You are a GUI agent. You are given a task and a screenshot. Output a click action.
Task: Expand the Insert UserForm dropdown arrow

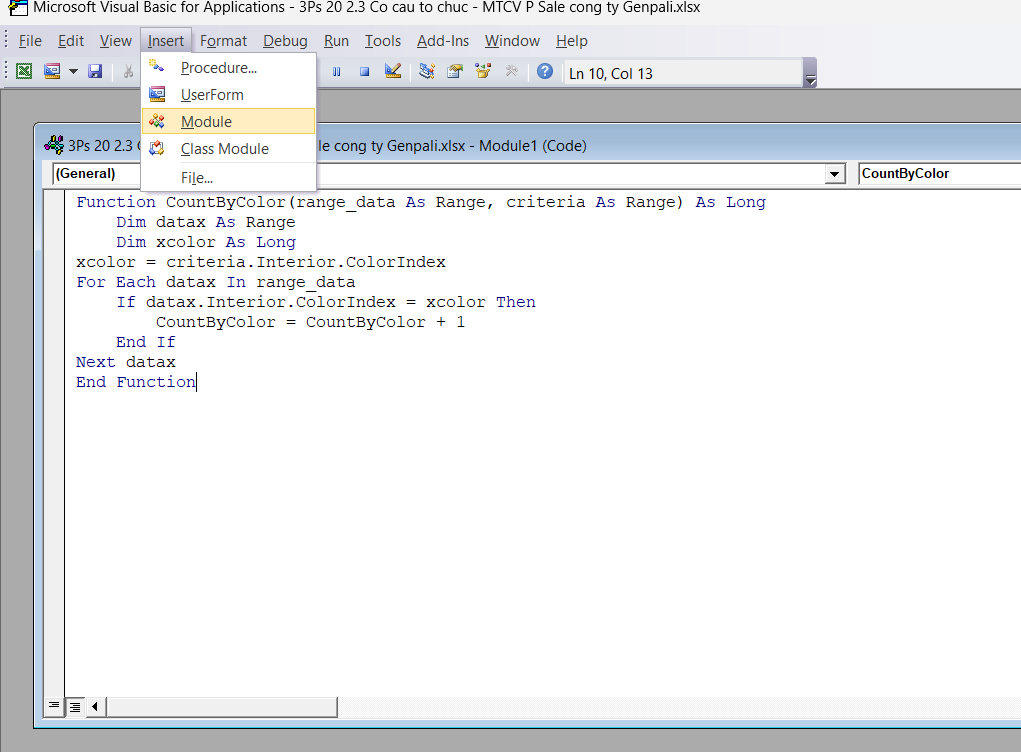pos(73,72)
